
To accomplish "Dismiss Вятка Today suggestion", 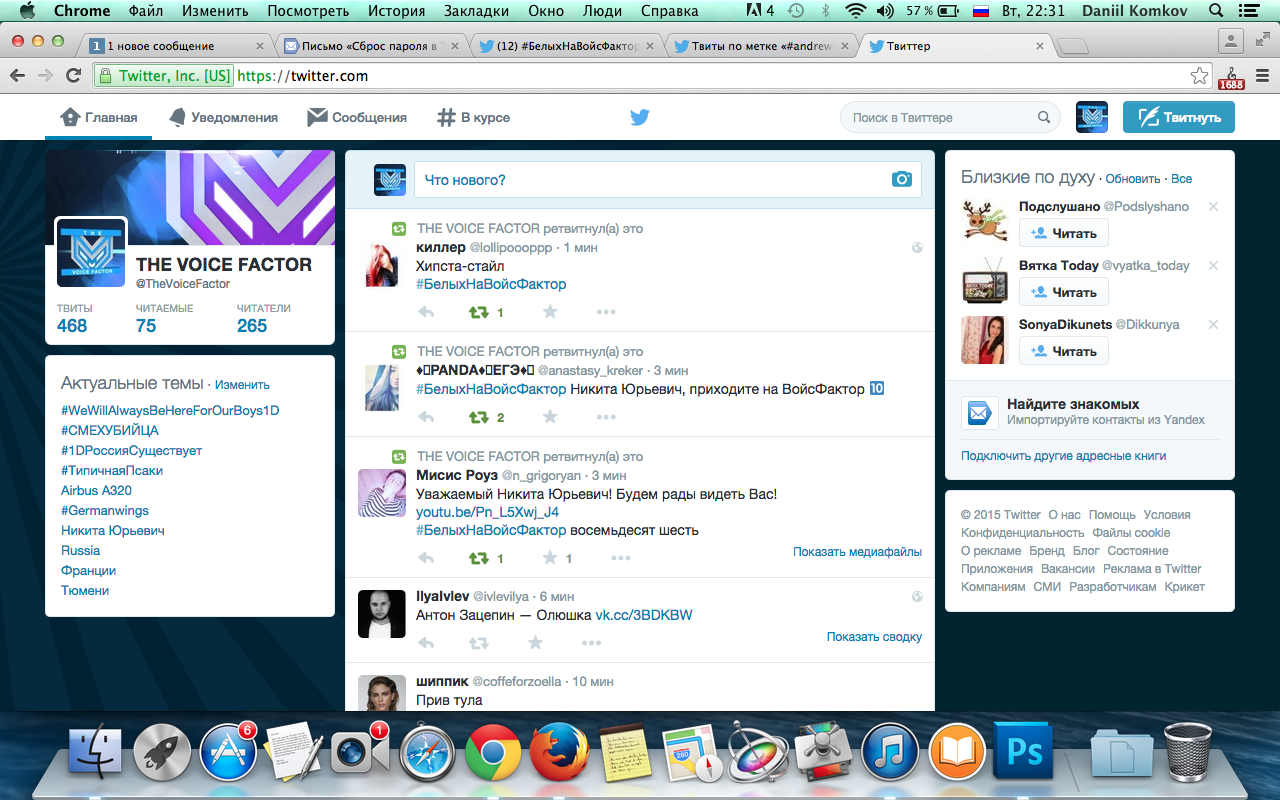I will [x=1213, y=266].
